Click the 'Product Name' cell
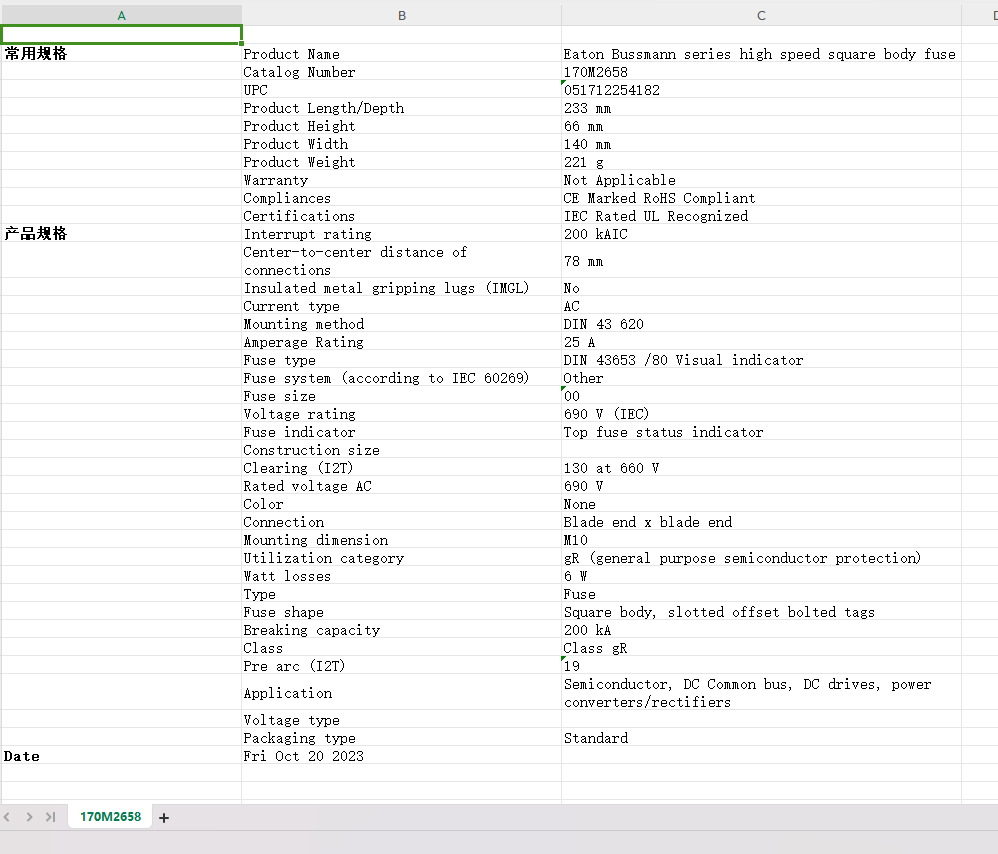 (x=402, y=54)
